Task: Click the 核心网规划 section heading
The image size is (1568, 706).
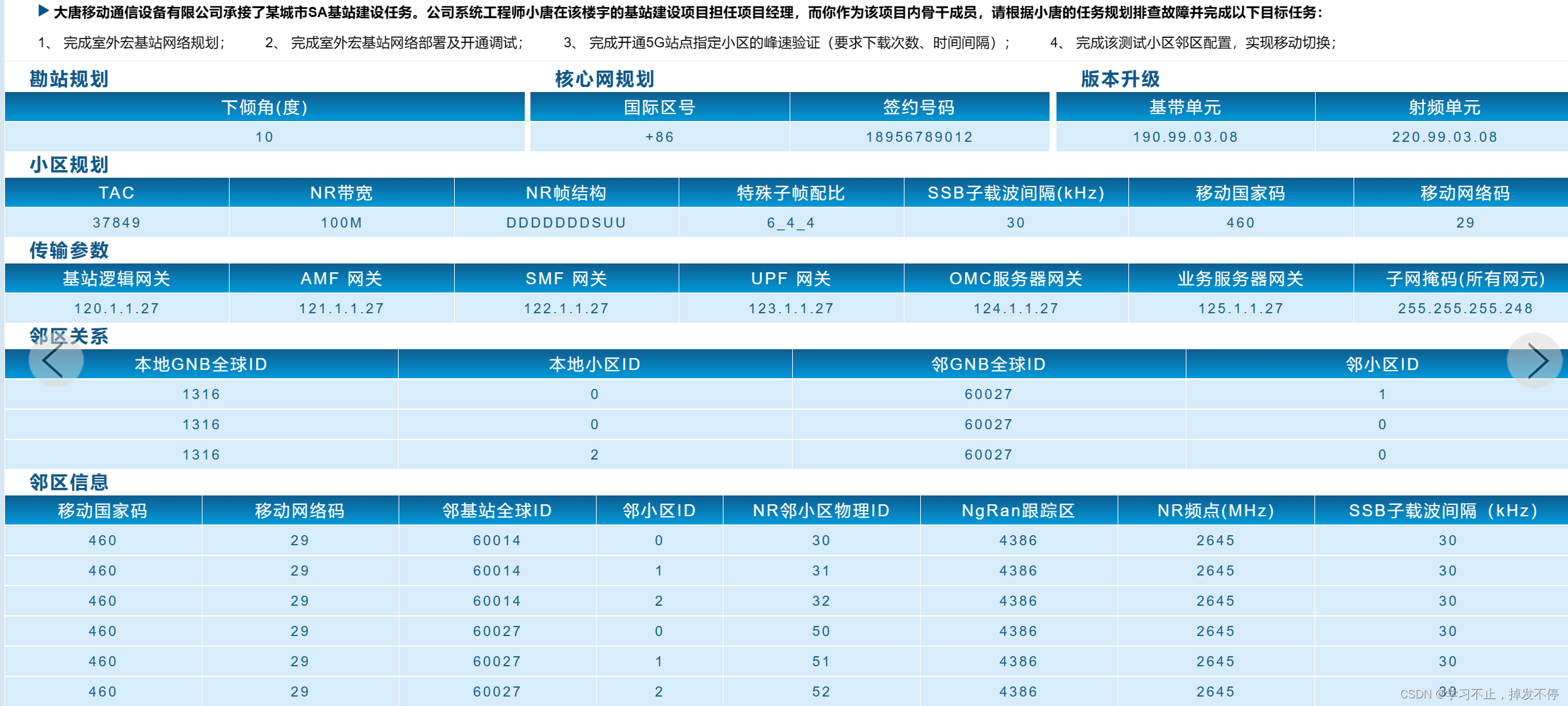Action: click(604, 79)
